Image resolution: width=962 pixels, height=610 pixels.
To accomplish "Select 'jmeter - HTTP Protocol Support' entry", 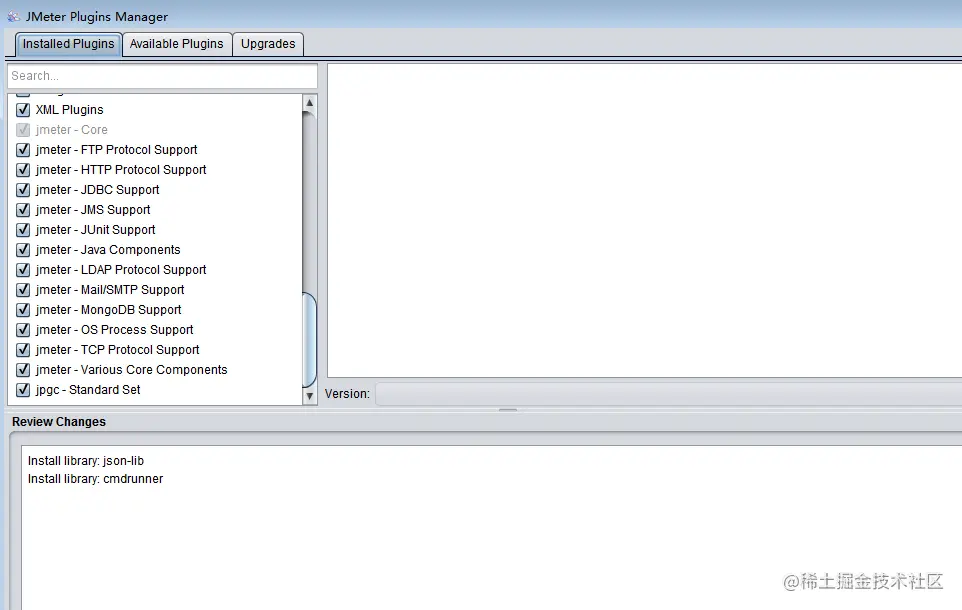I will (x=121, y=170).
